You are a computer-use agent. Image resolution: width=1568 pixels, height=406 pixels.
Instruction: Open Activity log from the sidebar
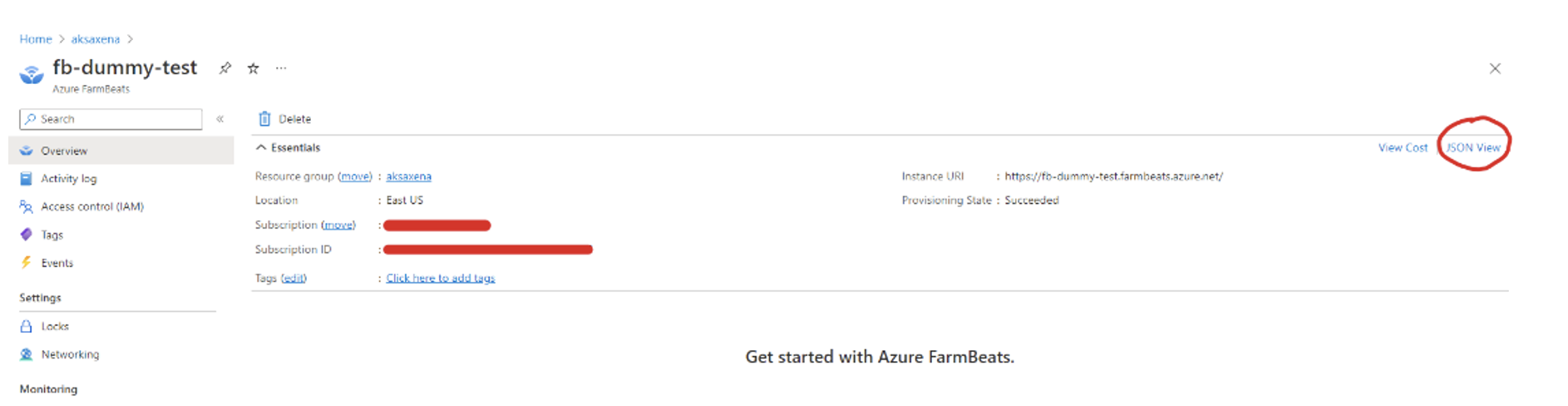(68, 178)
